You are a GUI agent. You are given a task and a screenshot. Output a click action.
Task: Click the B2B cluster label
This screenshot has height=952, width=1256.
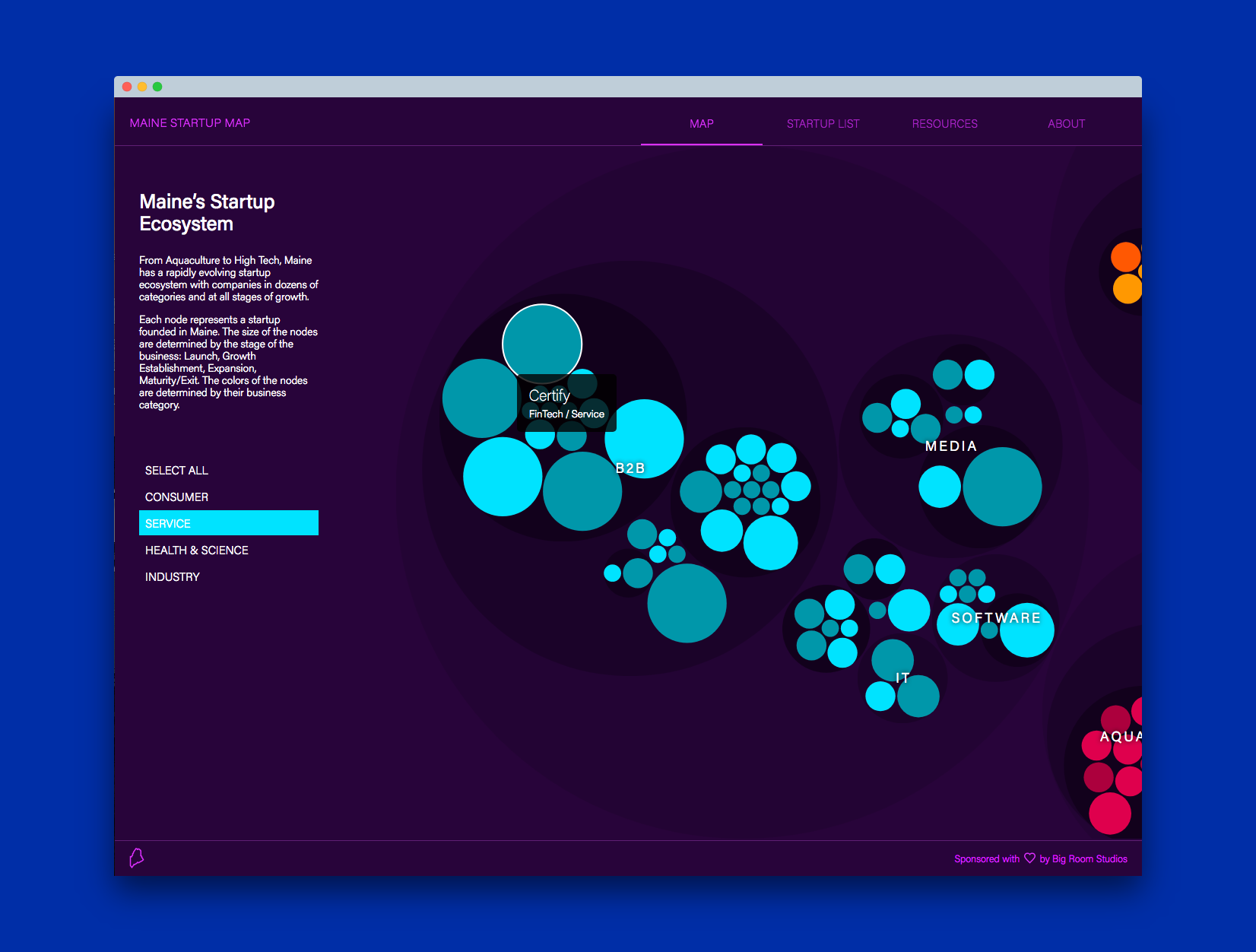pyautogui.click(x=630, y=468)
